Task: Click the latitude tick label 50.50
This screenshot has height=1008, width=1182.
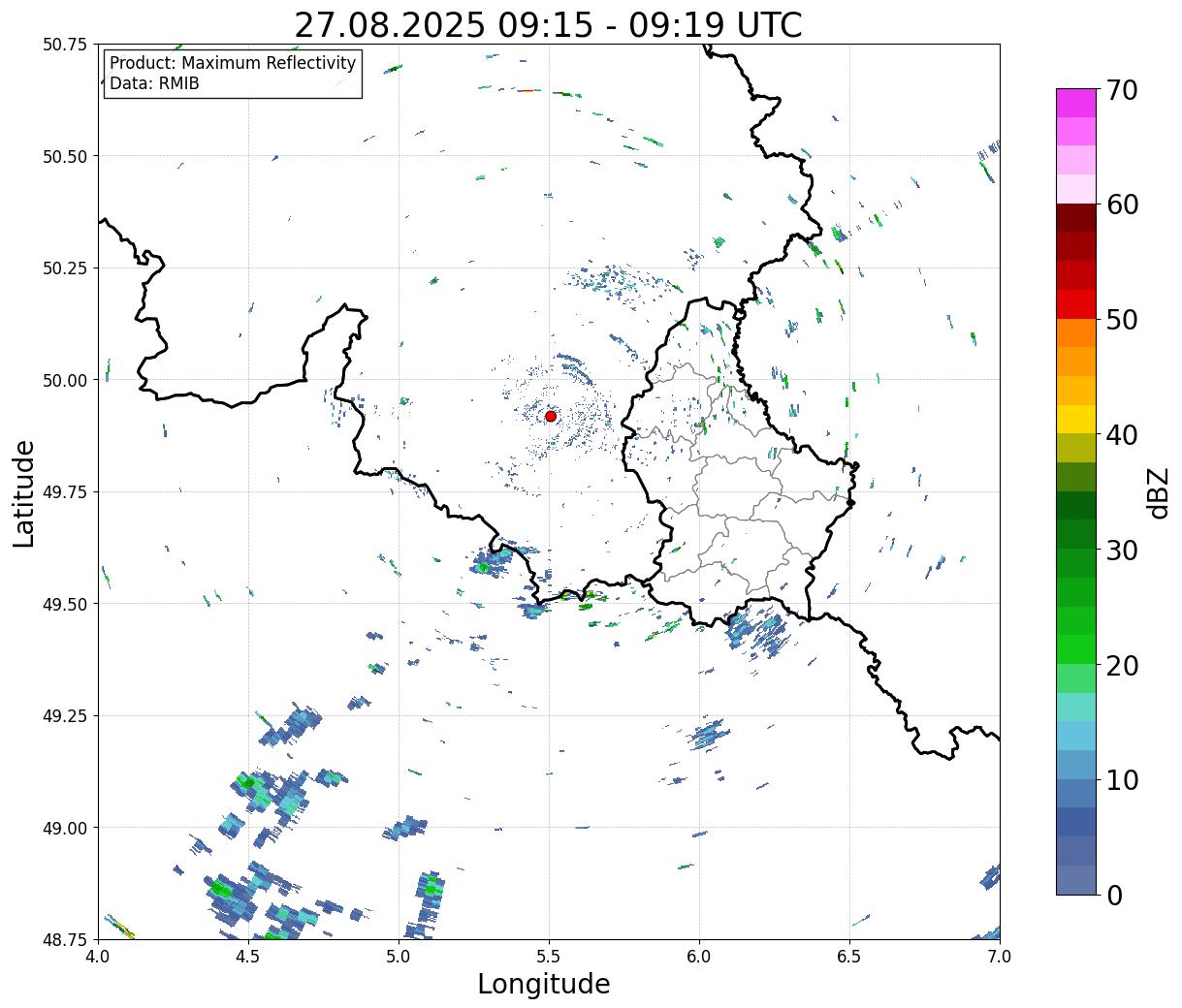Action: point(65,156)
